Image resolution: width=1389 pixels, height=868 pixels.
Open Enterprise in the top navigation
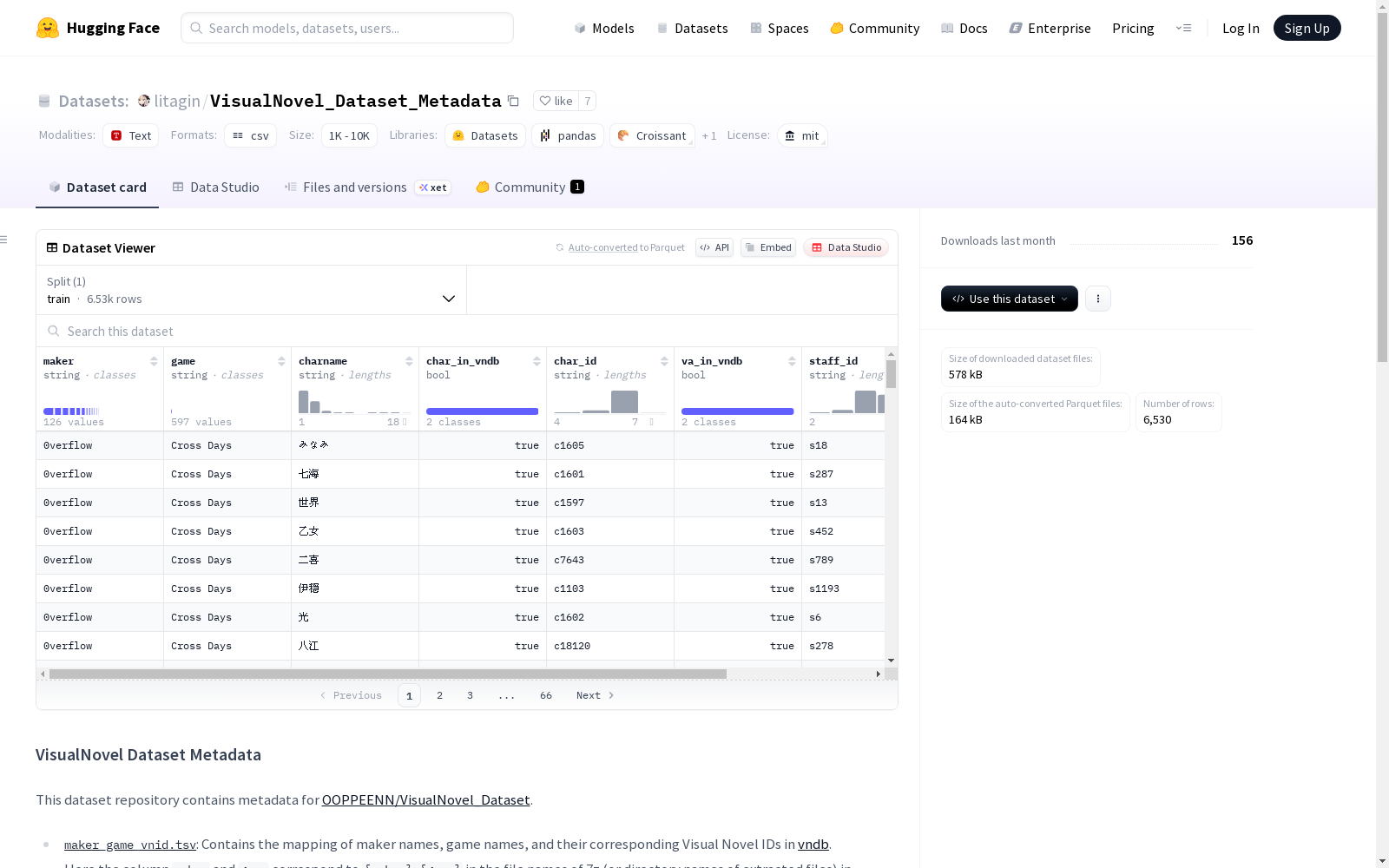tap(1050, 28)
